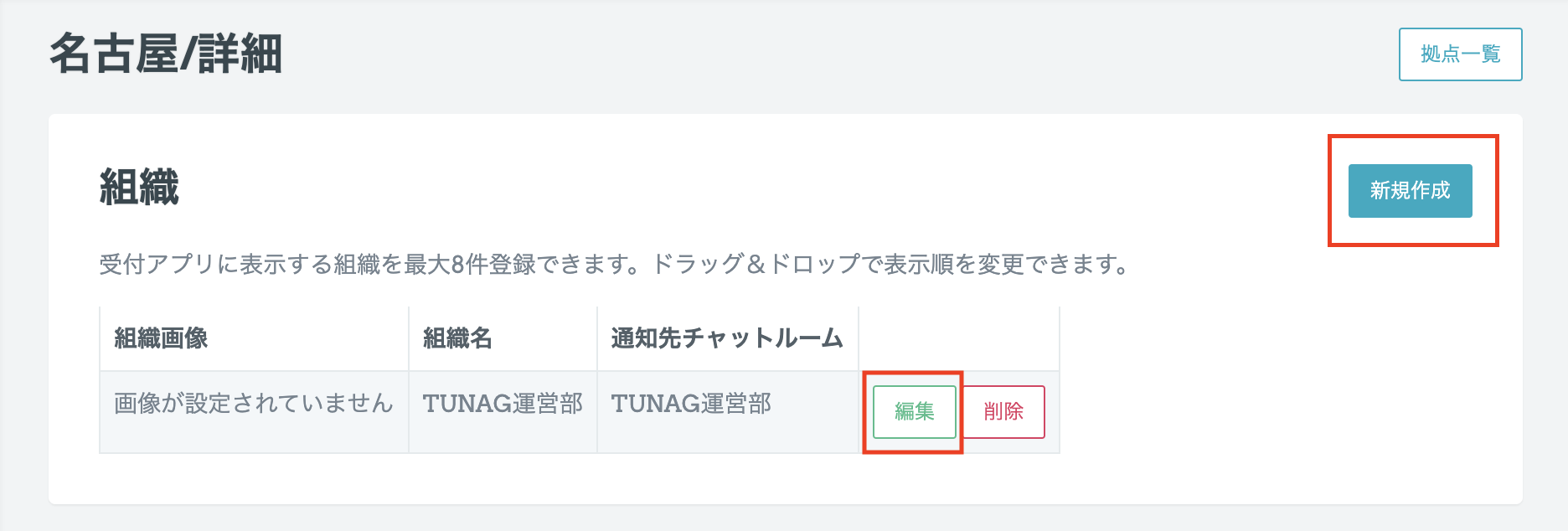
Task: Click the 画像が設定されていません image cell
Action: [x=253, y=404]
